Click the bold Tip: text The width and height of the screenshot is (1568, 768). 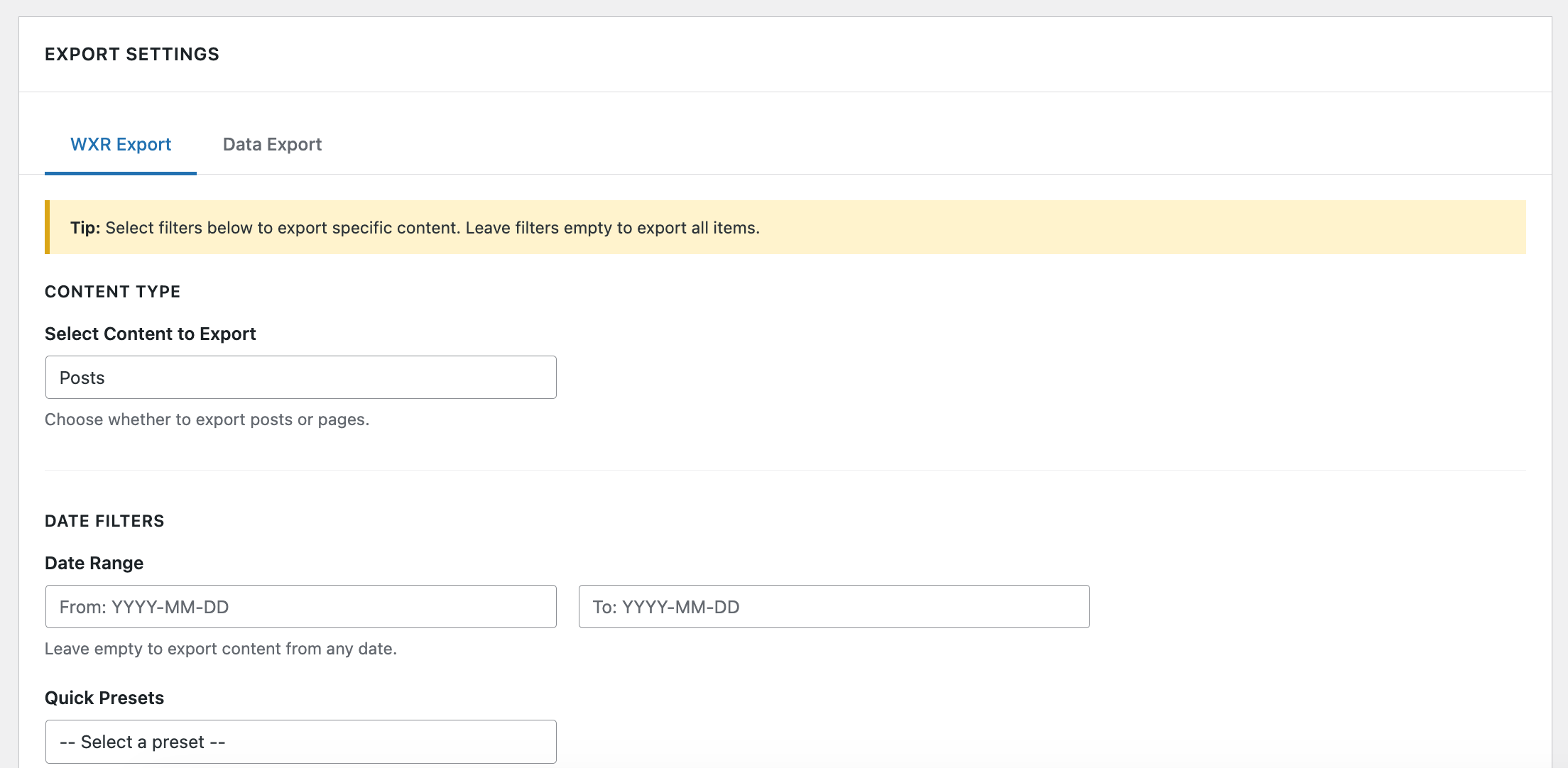click(x=85, y=228)
